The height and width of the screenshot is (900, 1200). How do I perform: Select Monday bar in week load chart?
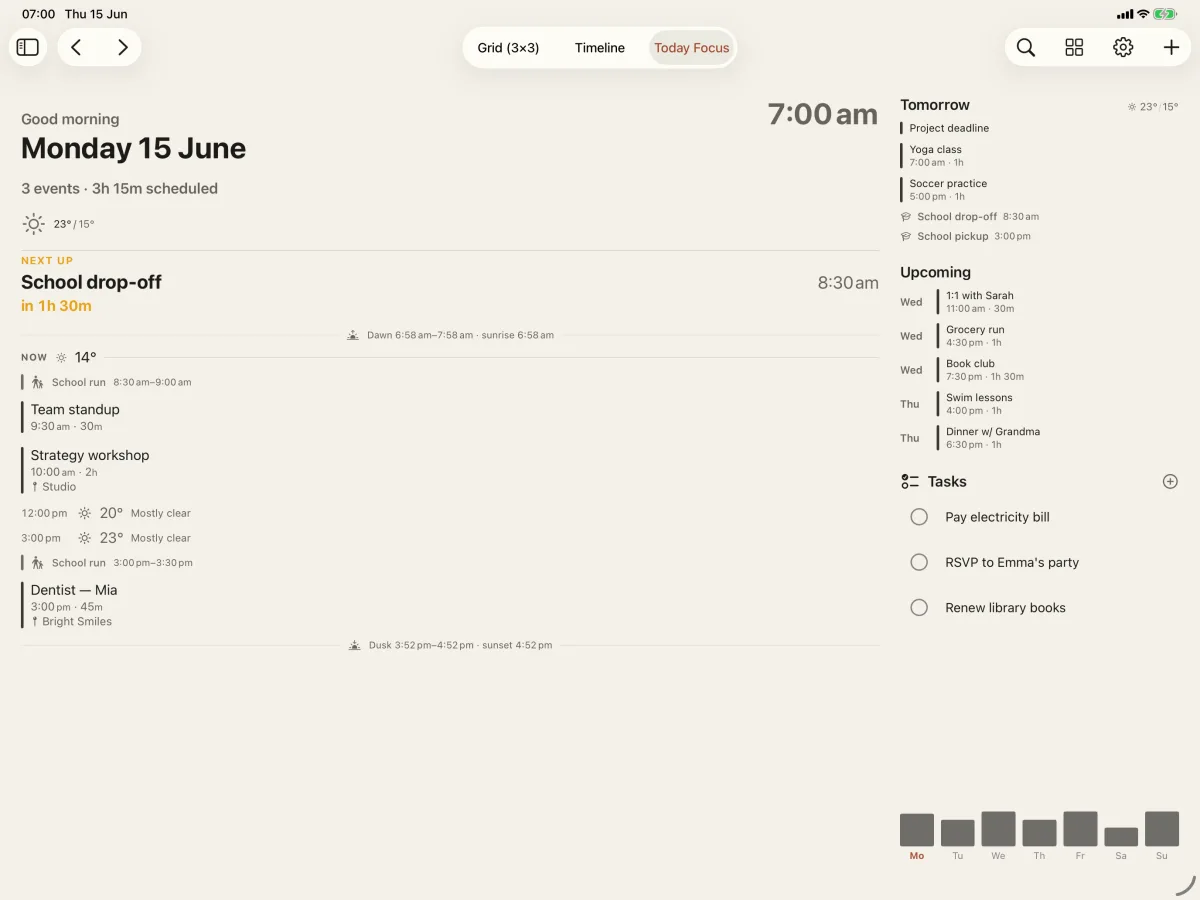[917, 830]
